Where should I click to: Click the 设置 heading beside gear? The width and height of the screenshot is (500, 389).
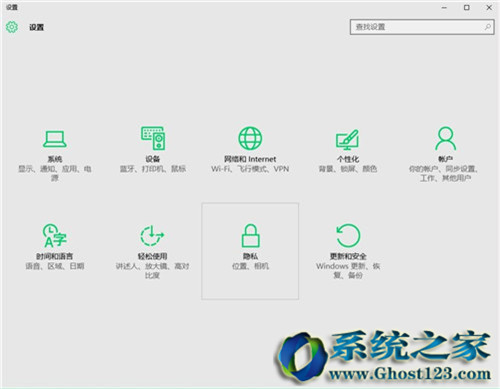36,27
